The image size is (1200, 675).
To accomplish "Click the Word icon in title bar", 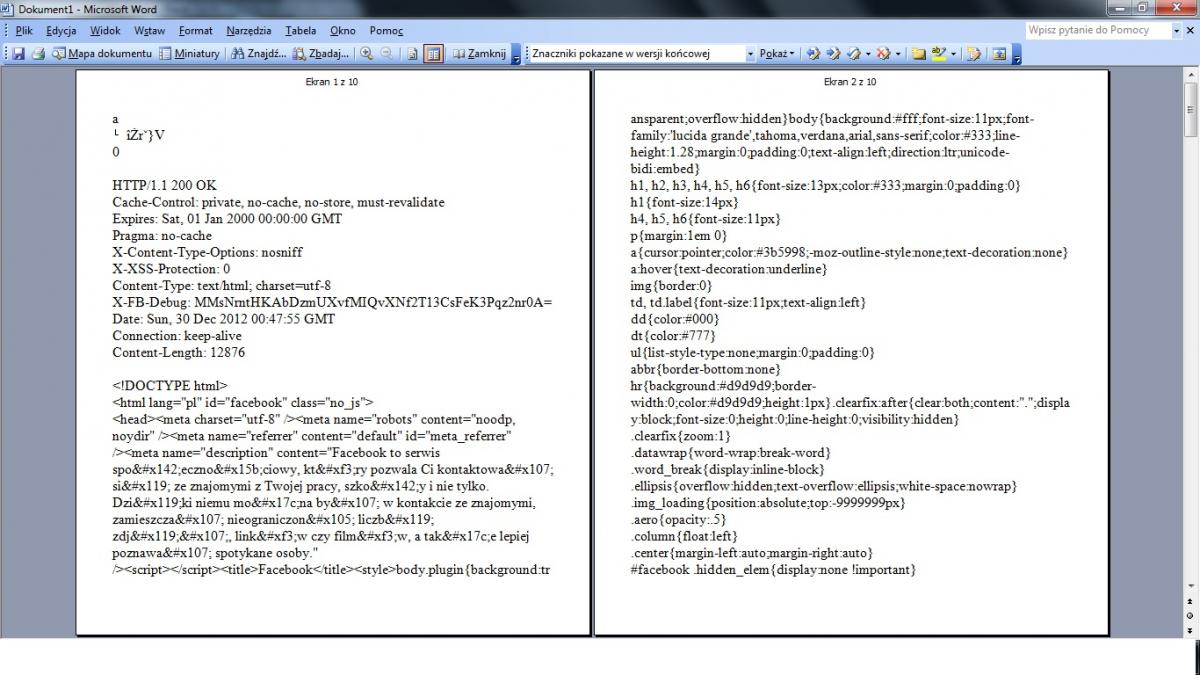I will coord(9,9).
